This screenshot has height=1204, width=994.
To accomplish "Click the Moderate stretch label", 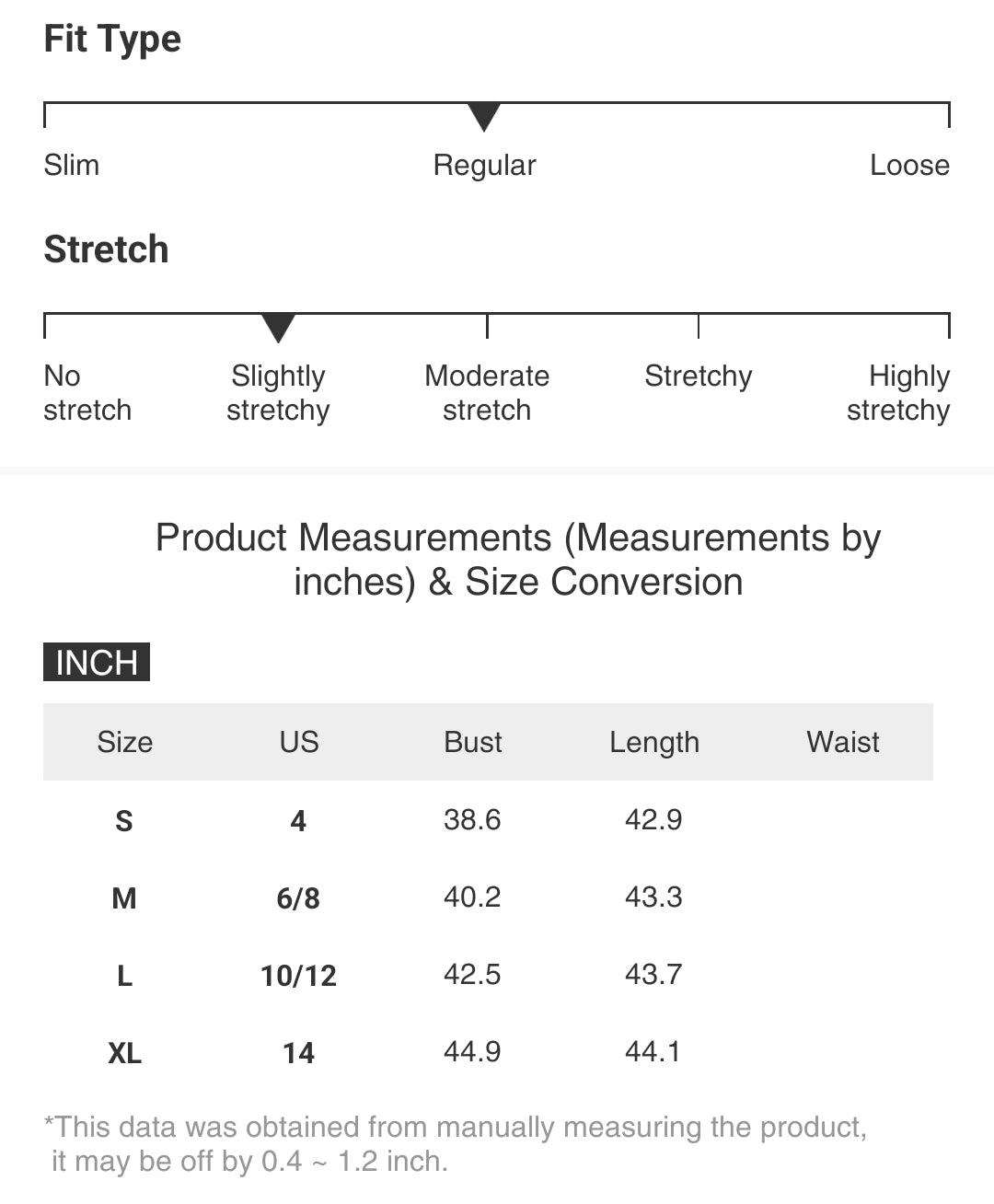I will pos(487,393).
